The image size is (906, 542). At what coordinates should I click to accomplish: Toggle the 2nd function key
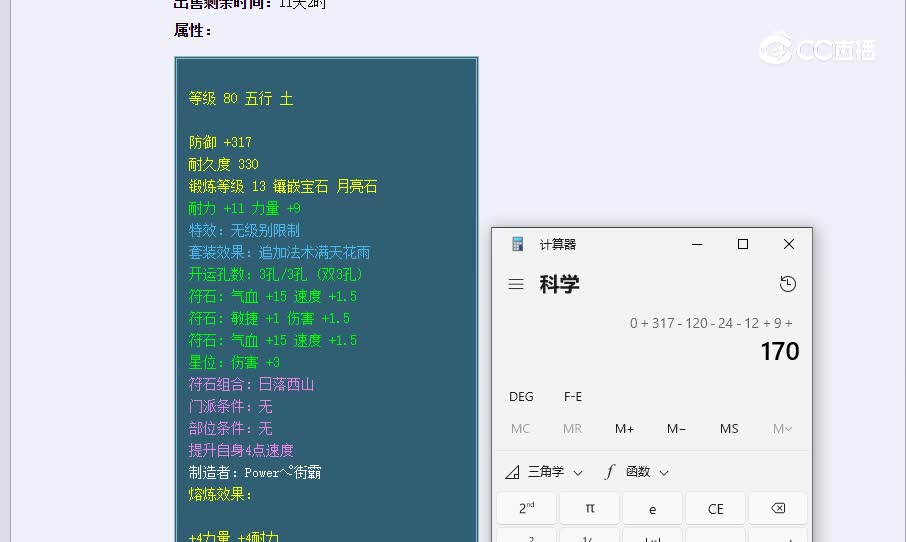click(526, 508)
